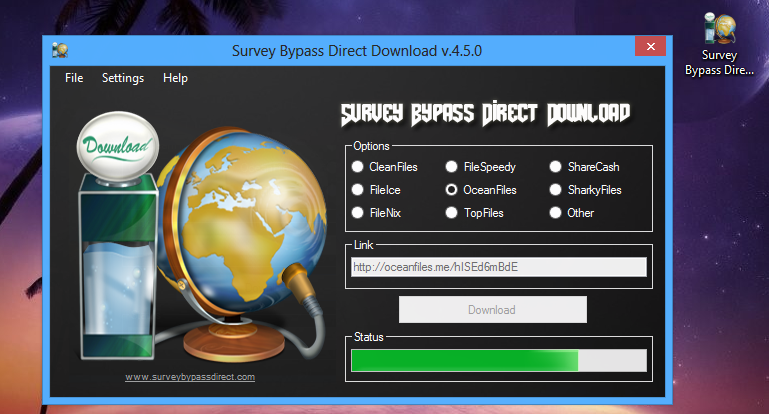Viewport: 769px width, 414px height.
Task: Click the app icon in title bar
Action: (60, 50)
